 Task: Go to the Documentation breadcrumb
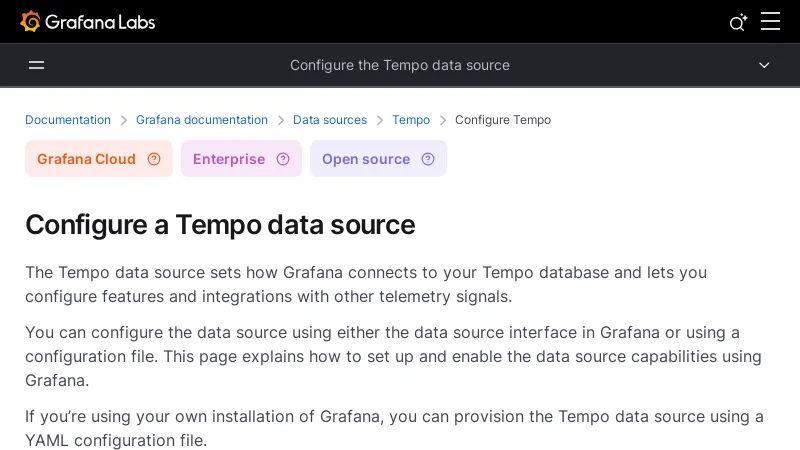tap(68, 120)
